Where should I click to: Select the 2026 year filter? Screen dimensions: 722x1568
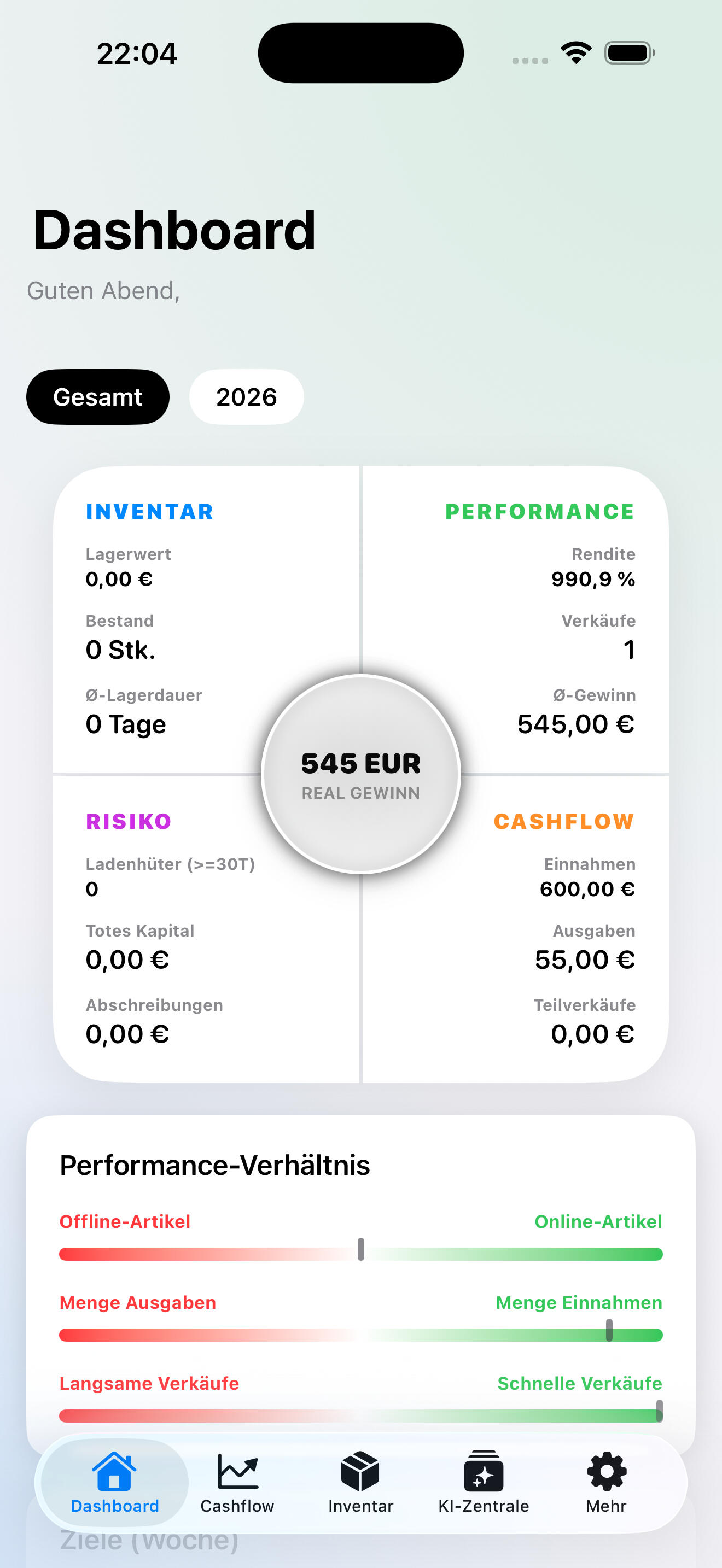[x=247, y=397]
